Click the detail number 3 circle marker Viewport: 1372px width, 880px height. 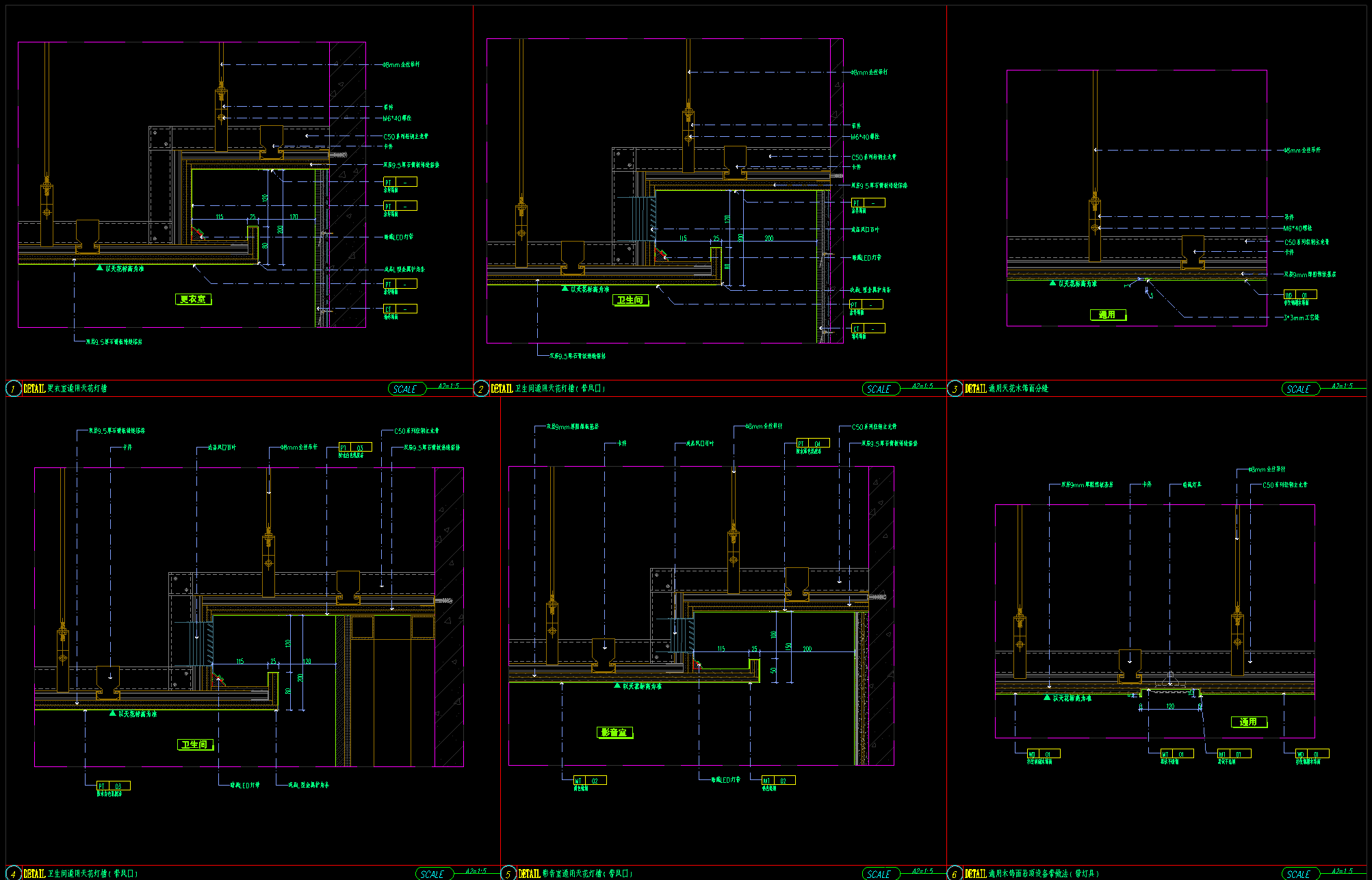pos(955,389)
